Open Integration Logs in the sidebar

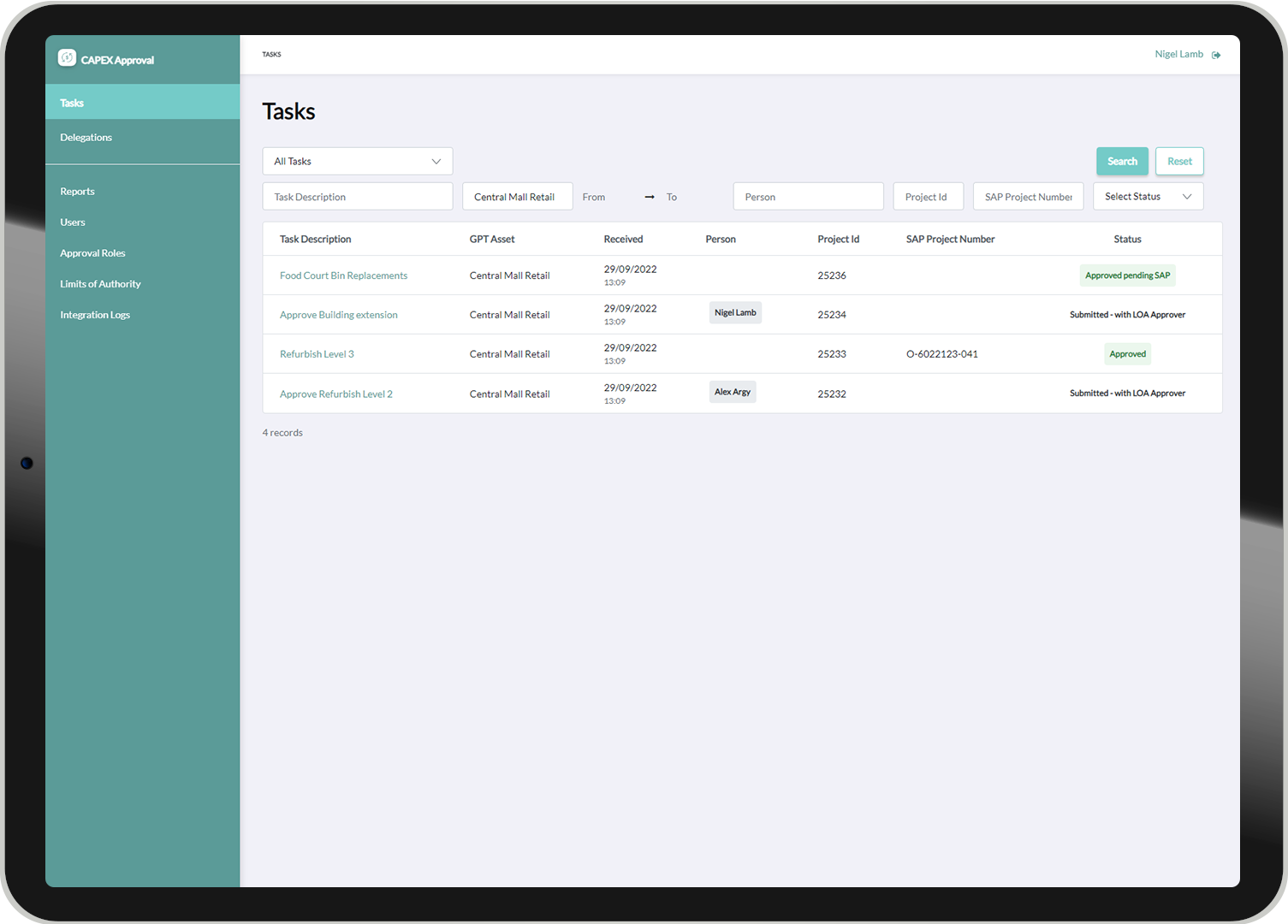(x=95, y=315)
